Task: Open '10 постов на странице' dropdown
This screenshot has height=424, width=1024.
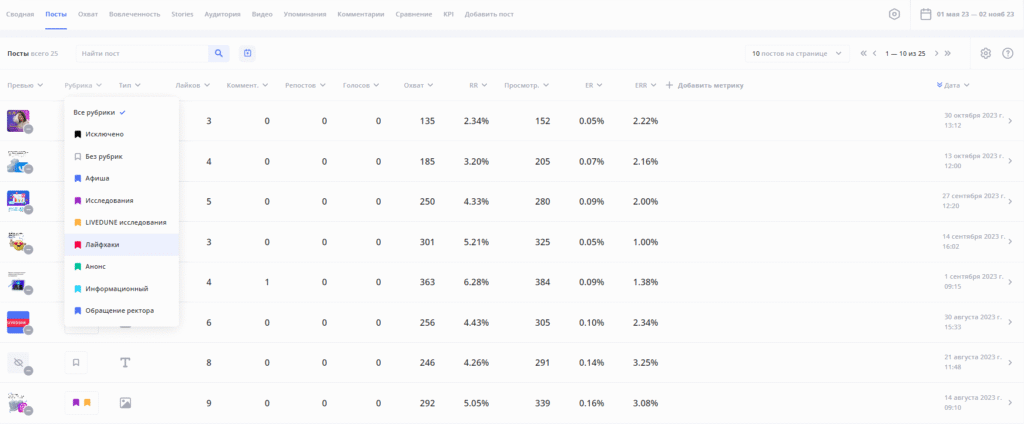Action: point(798,53)
